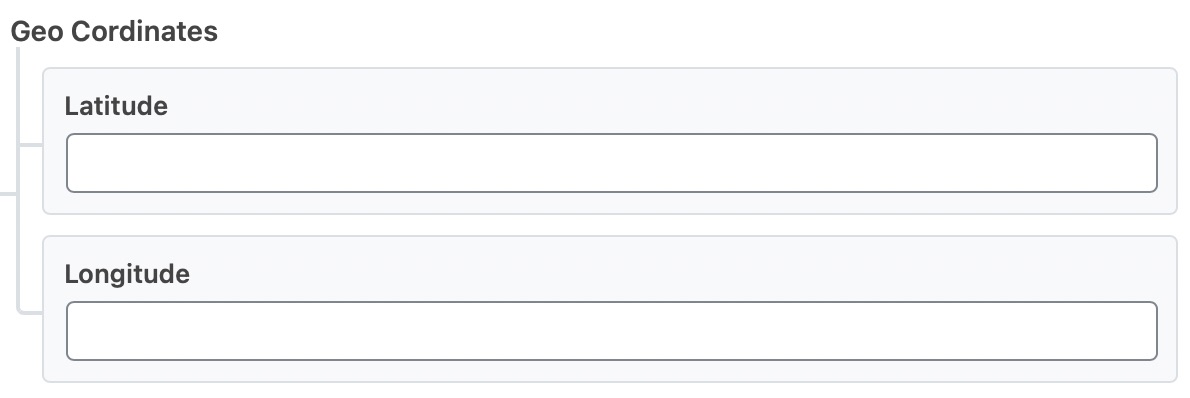Select the Latitude field label

[x=116, y=106]
